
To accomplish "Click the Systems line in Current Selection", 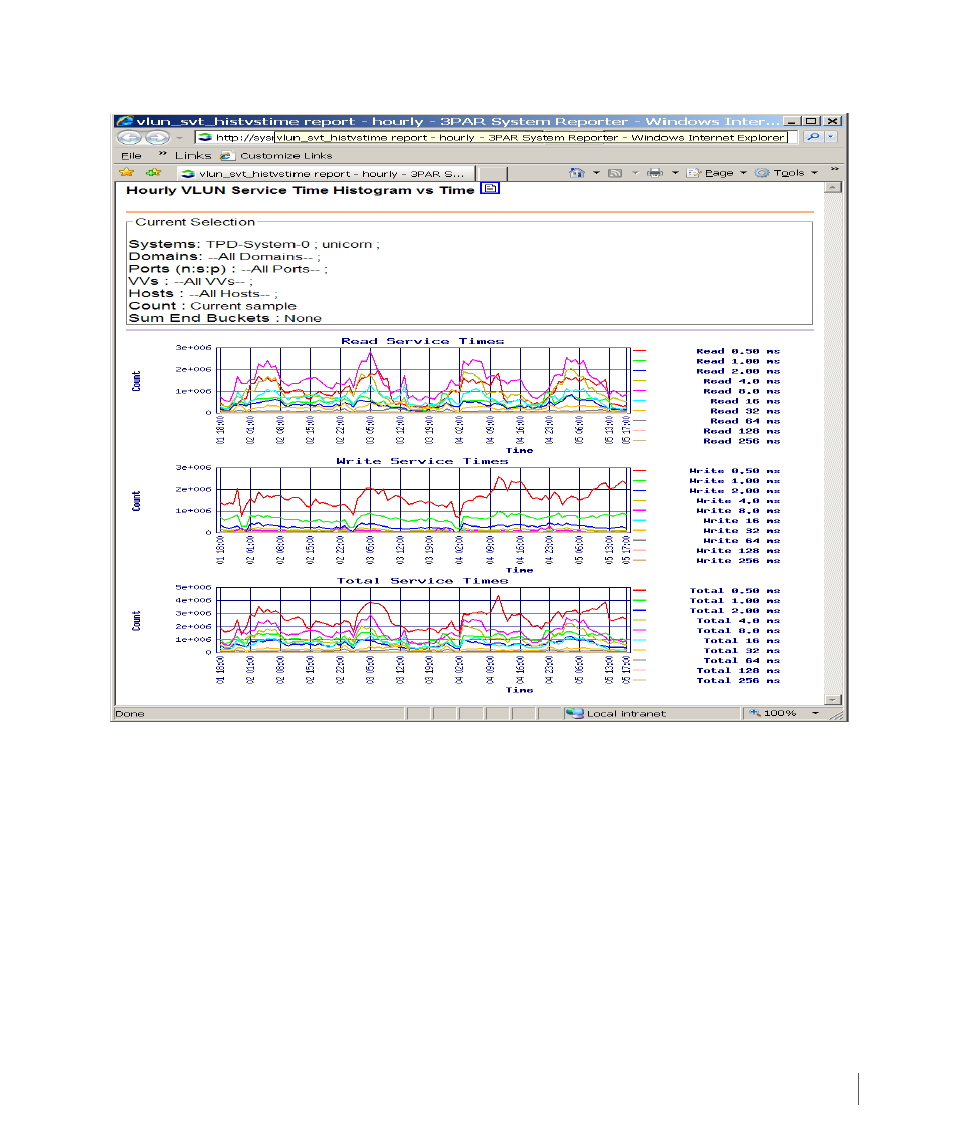I will [254, 244].
